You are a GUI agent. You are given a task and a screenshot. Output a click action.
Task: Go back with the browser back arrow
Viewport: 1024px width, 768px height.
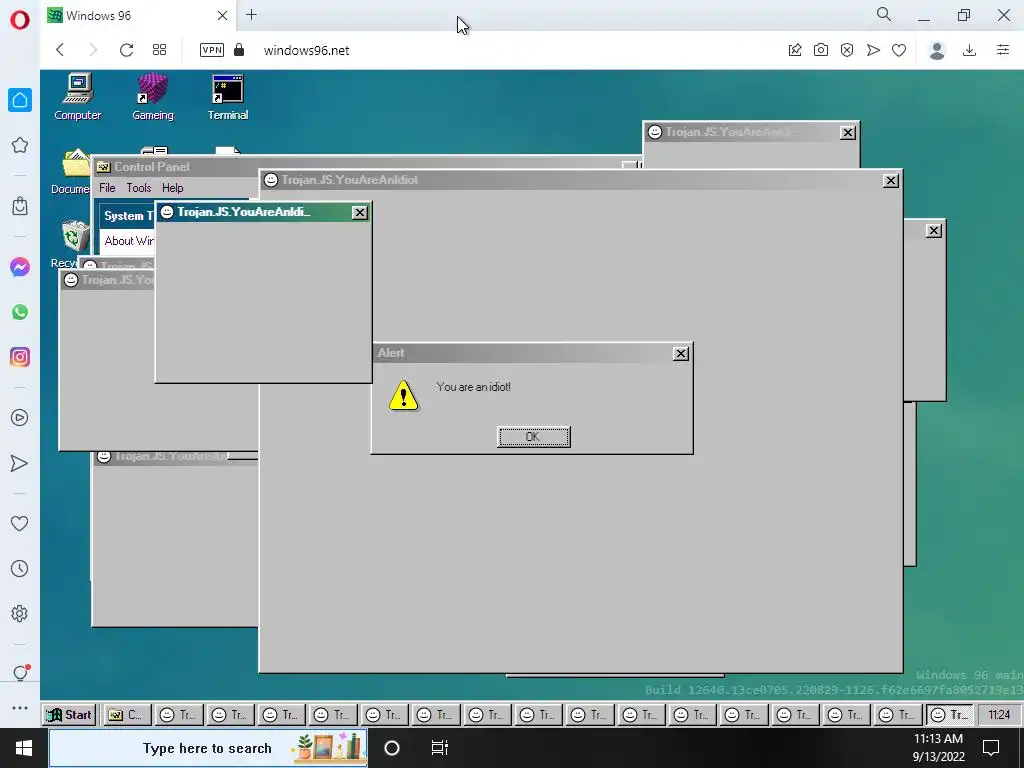[x=60, y=50]
